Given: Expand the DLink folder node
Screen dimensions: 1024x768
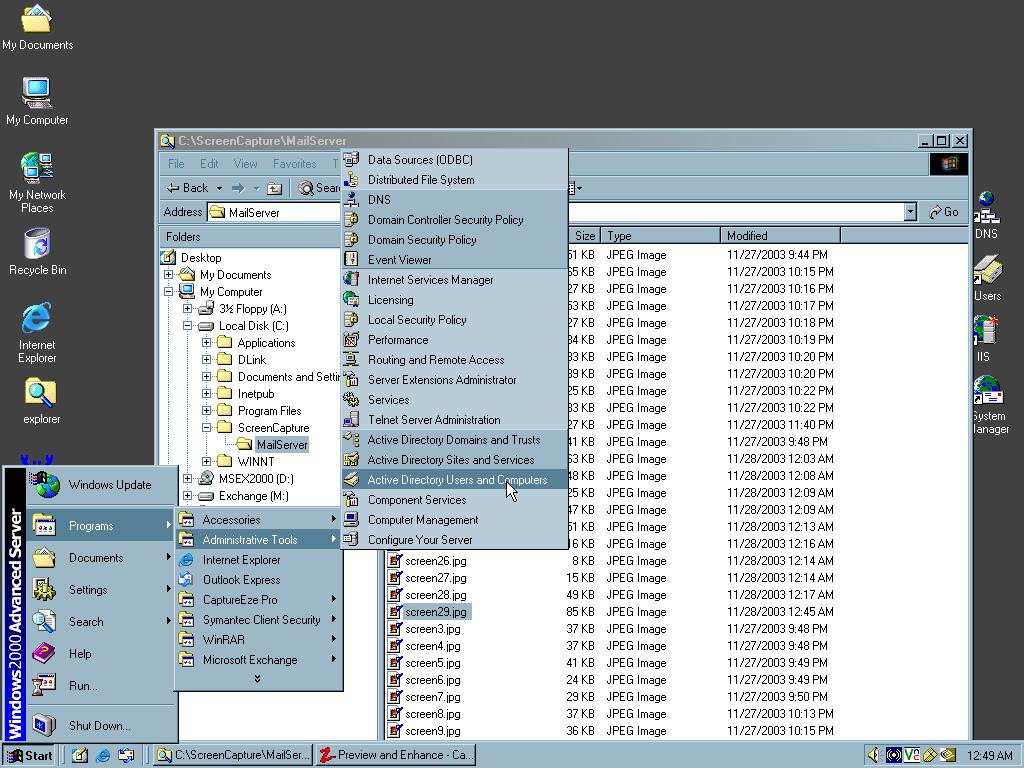Looking at the screenshot, I should (x=206, y=360).
